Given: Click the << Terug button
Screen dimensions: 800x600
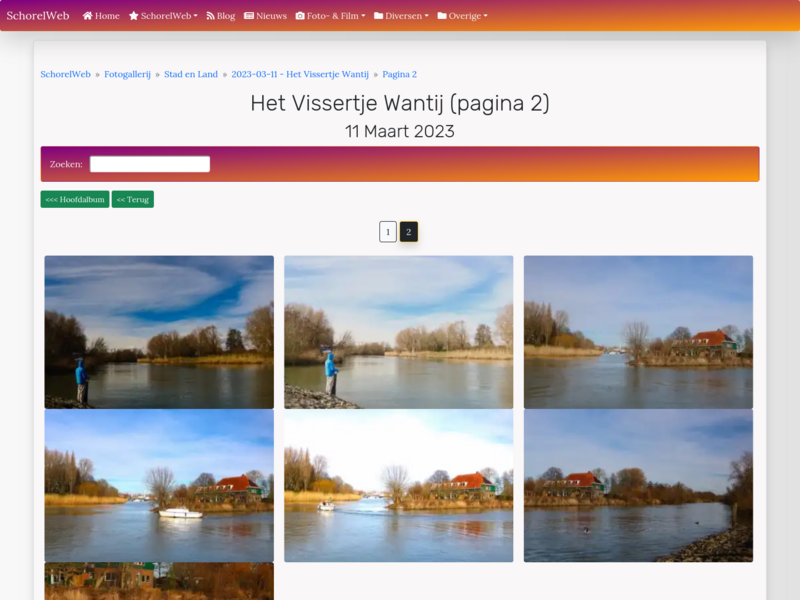Looking at the screenshot, I should pyautogui.click(x=133, y=199).
